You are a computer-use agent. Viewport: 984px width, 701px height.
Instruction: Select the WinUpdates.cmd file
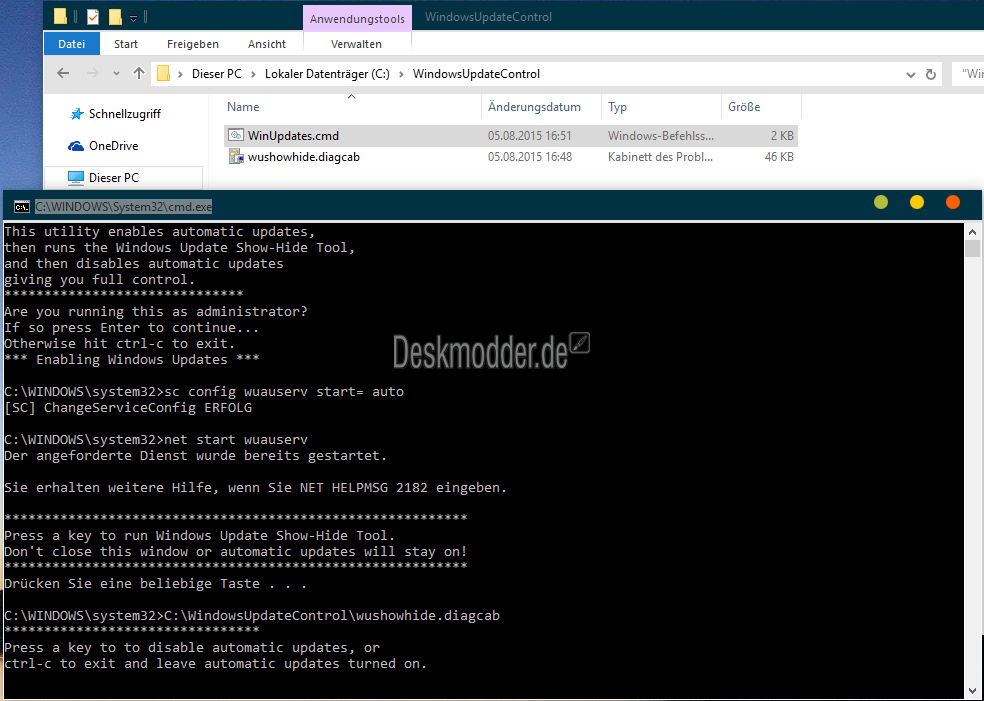[293, 136]
